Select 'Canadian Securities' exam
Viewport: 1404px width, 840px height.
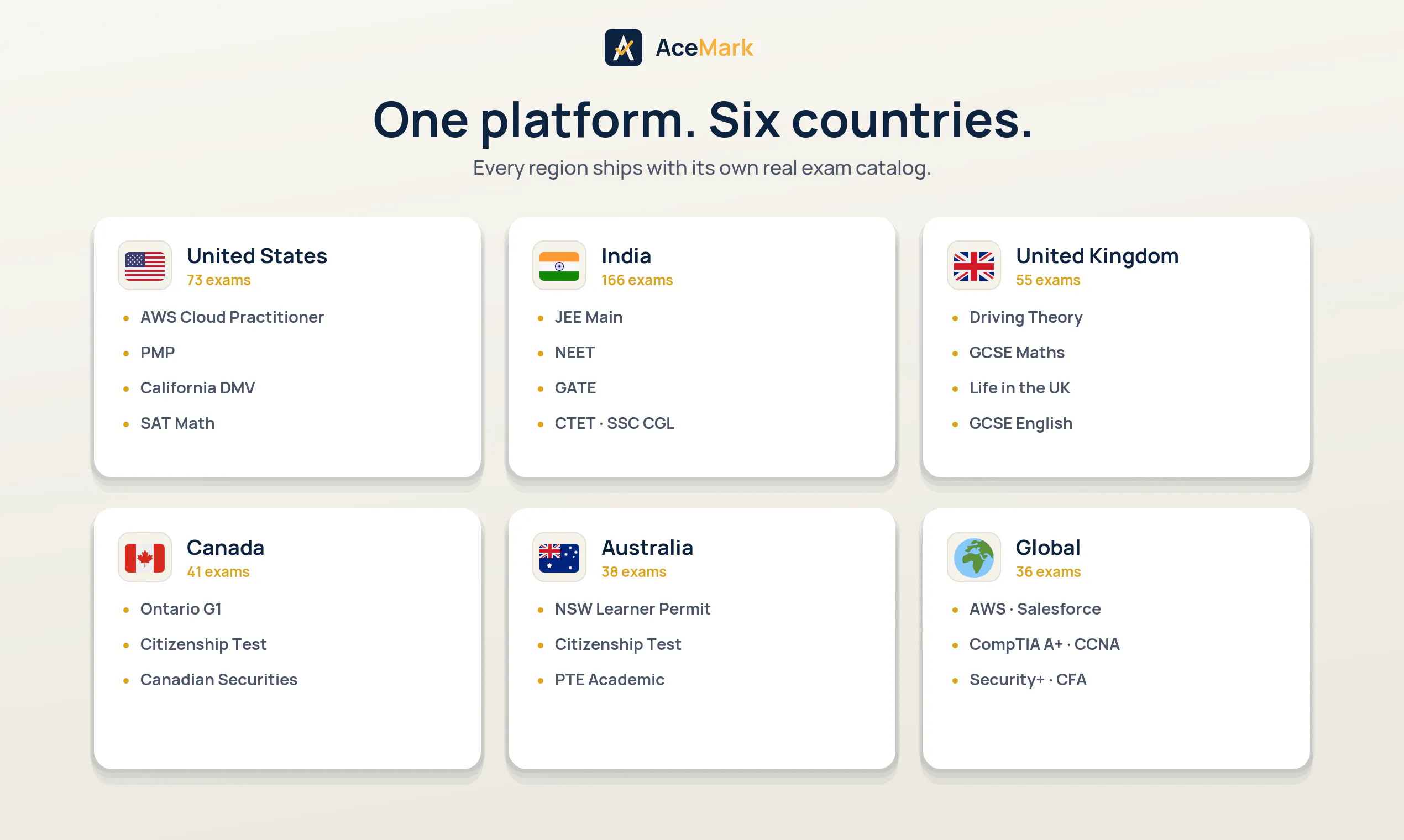[218, 679]
